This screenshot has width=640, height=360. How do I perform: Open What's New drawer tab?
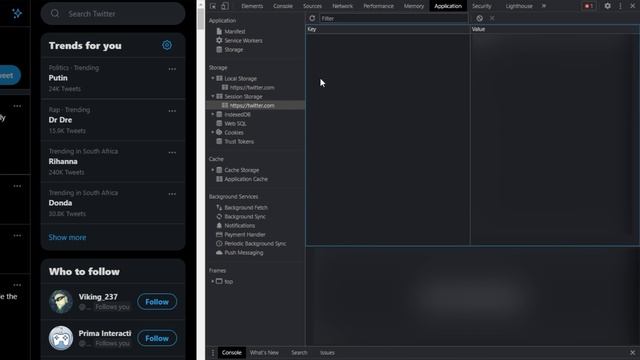coord(264,353)
